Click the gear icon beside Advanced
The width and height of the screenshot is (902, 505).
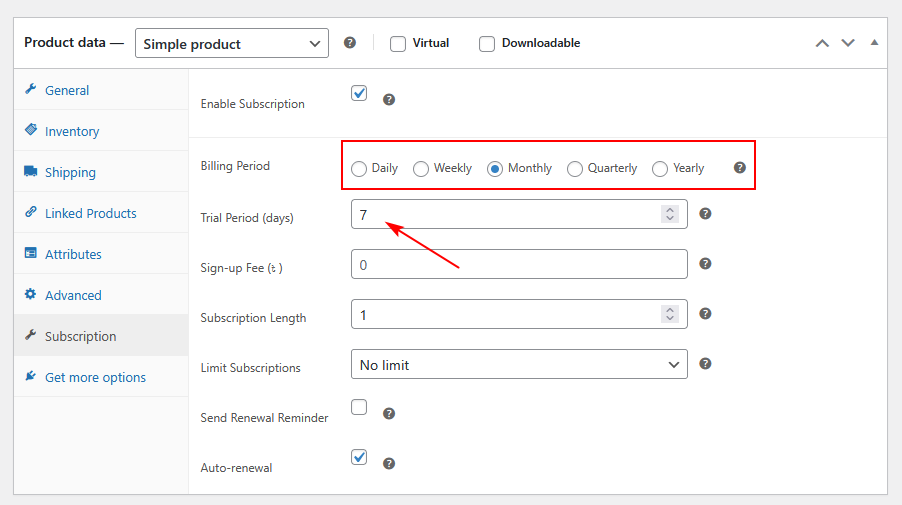point(30,294)
